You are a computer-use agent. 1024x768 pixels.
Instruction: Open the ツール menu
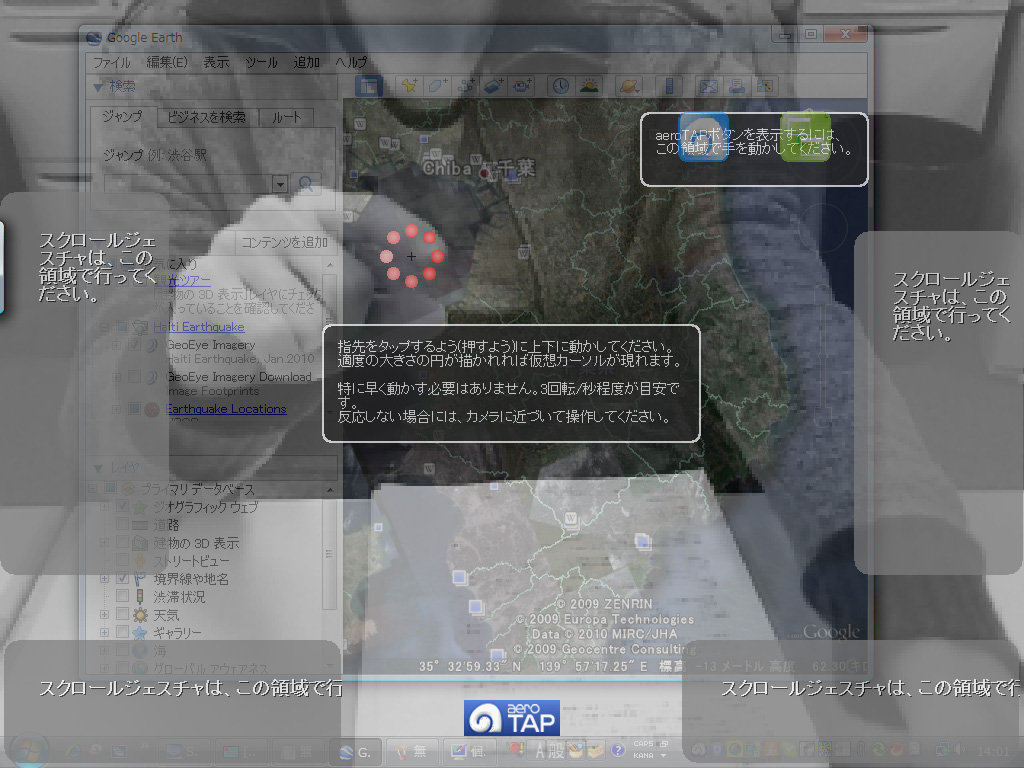(x=260, y=62)
